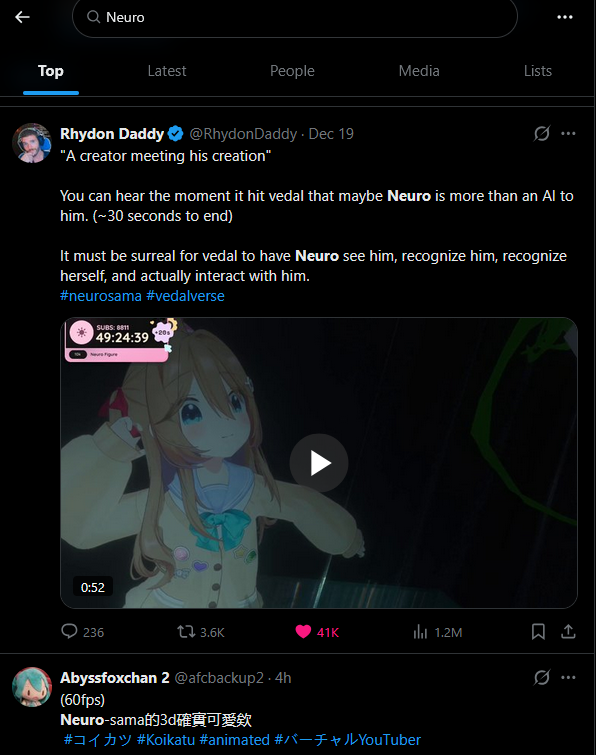Open the Media tab
596x755 pixels.
(x=419, y=71)
